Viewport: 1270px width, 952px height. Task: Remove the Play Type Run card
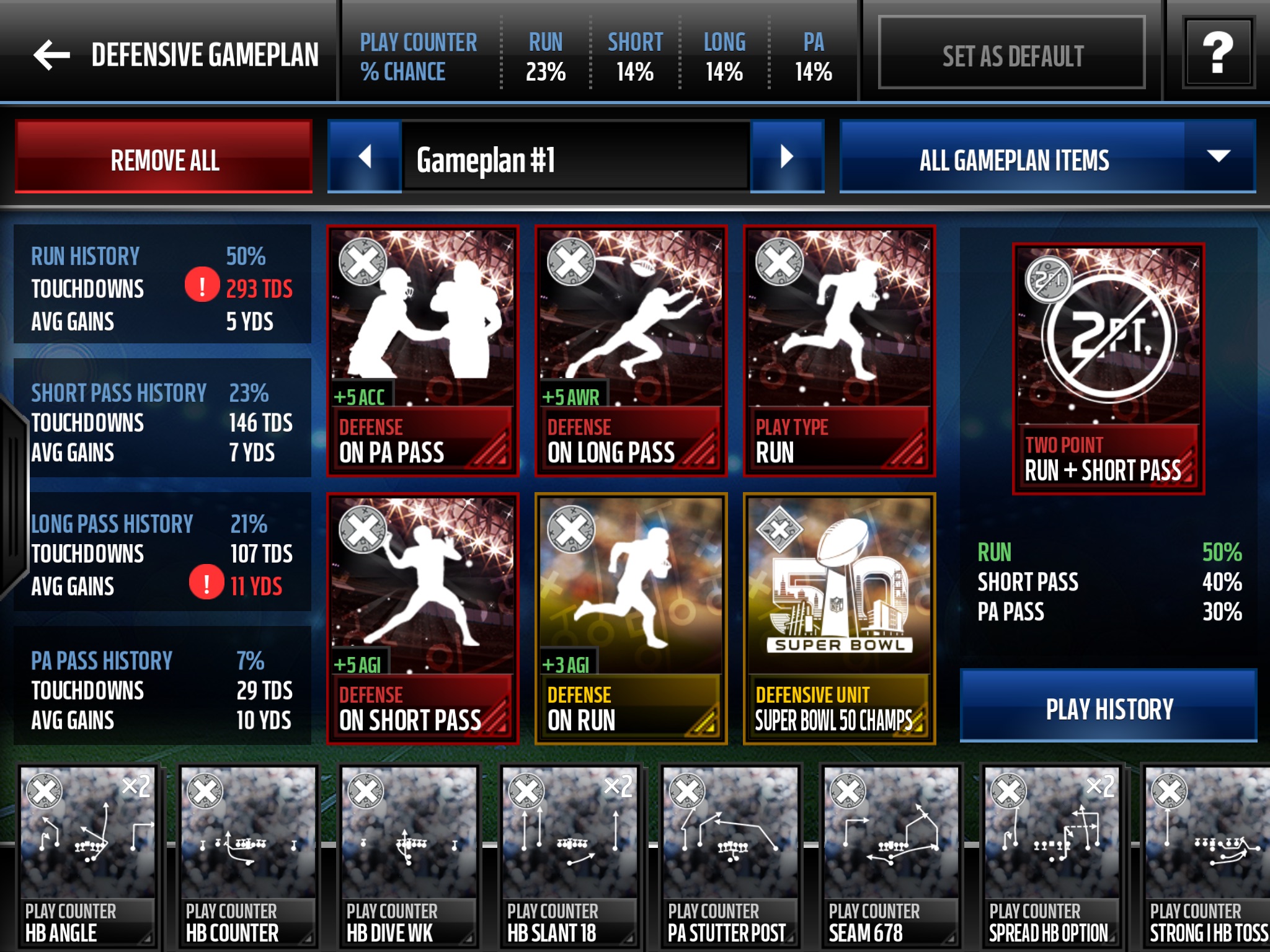(x=779, y=262)
